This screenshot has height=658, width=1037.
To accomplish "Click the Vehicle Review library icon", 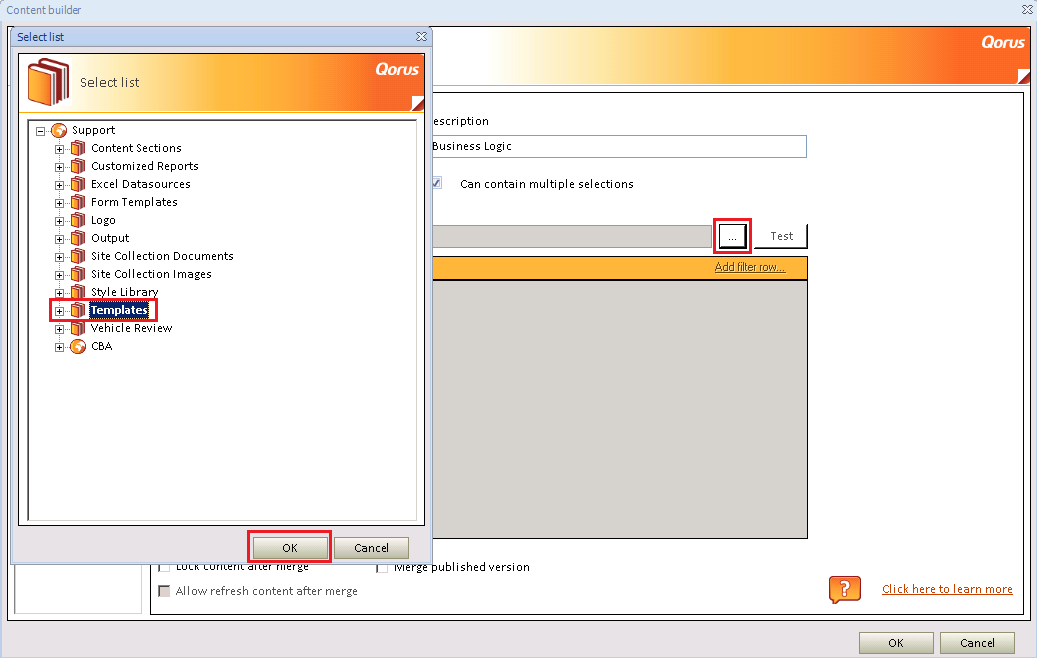I will tap(78, 328).
